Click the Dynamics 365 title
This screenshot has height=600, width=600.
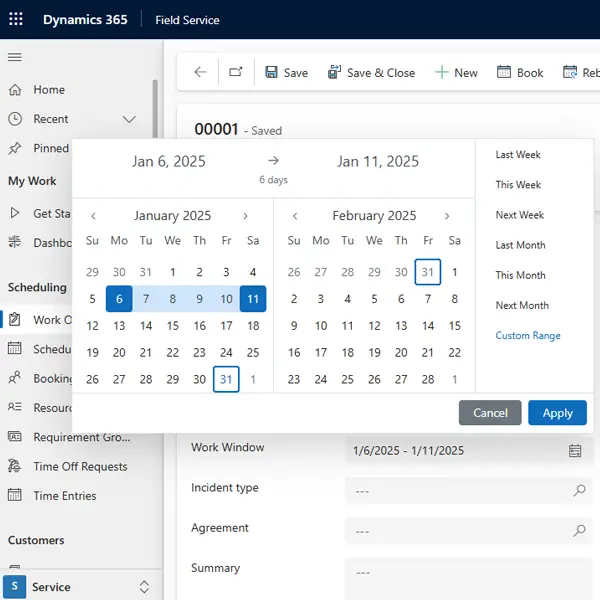pos(85,20)
